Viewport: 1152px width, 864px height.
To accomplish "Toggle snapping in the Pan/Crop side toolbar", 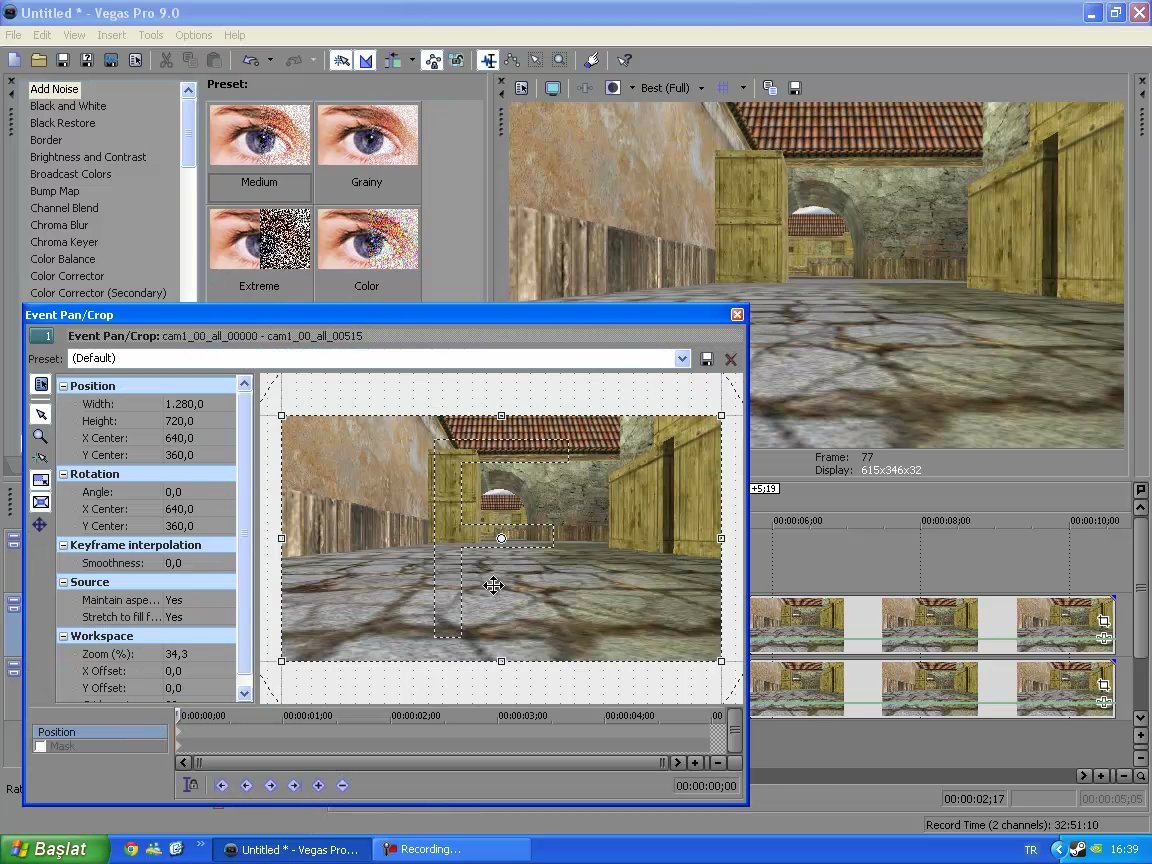I will point(40,458).
